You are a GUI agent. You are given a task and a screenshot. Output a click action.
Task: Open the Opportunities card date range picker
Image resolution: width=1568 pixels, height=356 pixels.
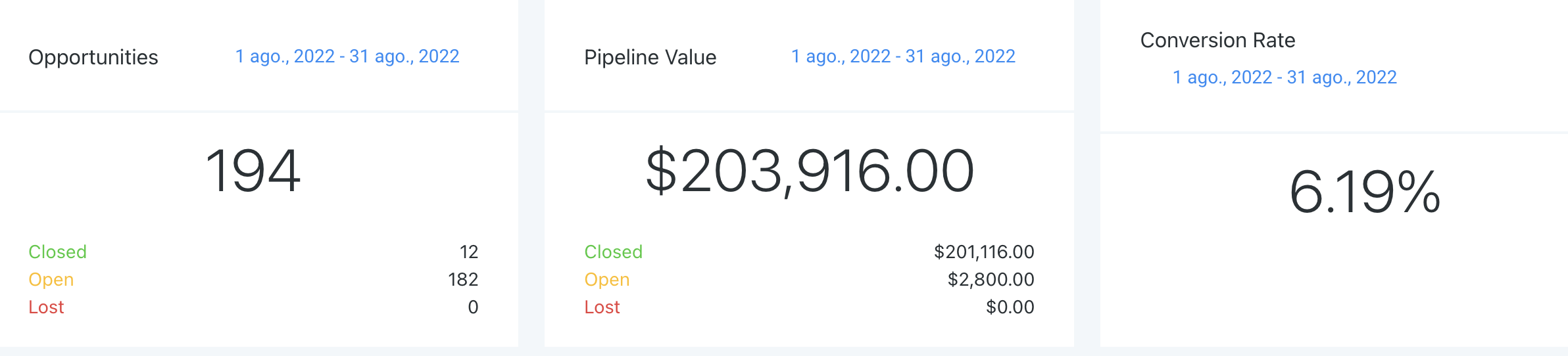(347, 56)
